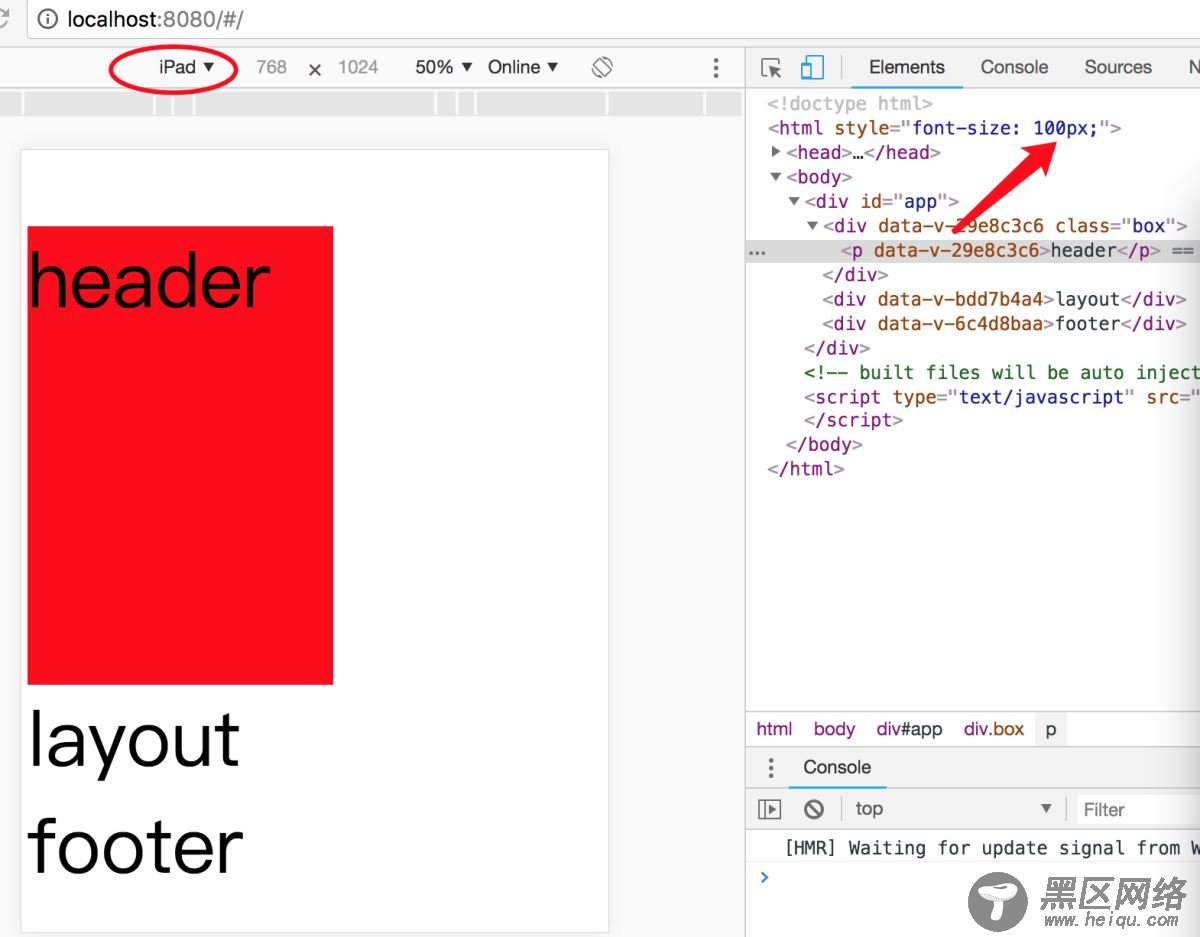Click the address bar URL localhost:8080
Viewport: 1200px width, 937px height.
coord(155,19)
